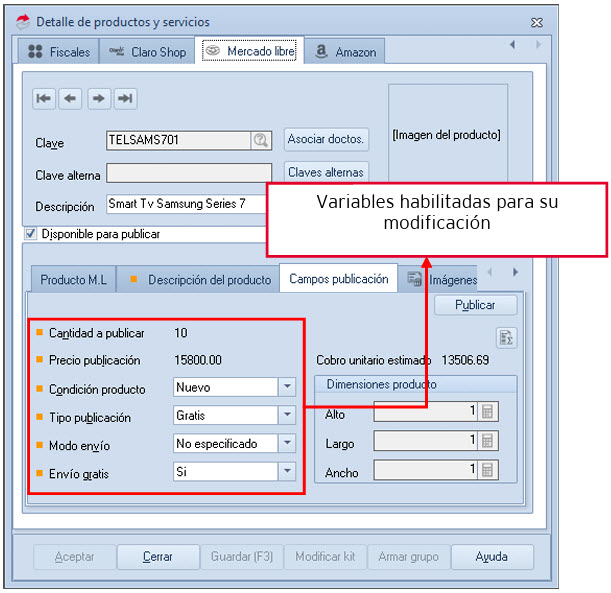Jump to the last record arrow
The image size is (611, 593).
point(125,98)
